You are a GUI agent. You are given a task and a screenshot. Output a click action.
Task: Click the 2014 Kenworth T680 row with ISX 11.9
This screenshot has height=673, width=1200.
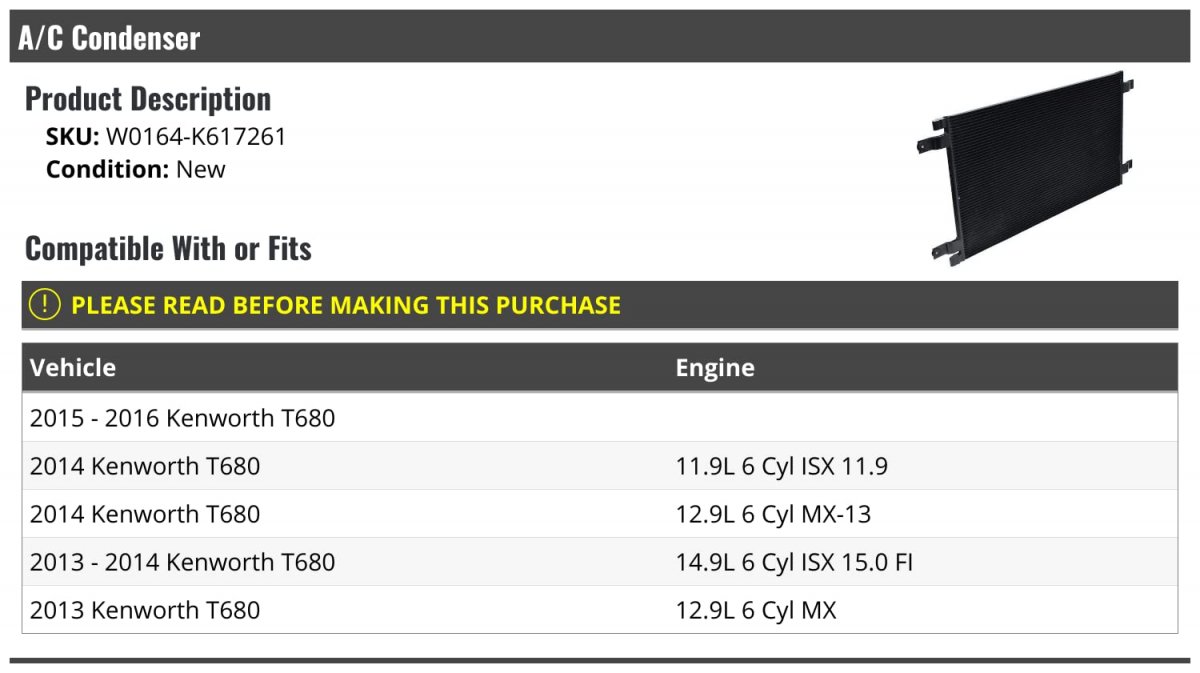point(145,466)
